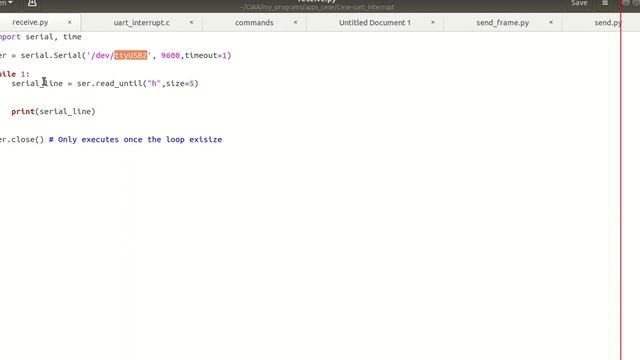The height and width of the screenshot is (360, 640).
Task: Expand the Open dropdown arrow
Action: pyautogui.click(x=10, y=3)
